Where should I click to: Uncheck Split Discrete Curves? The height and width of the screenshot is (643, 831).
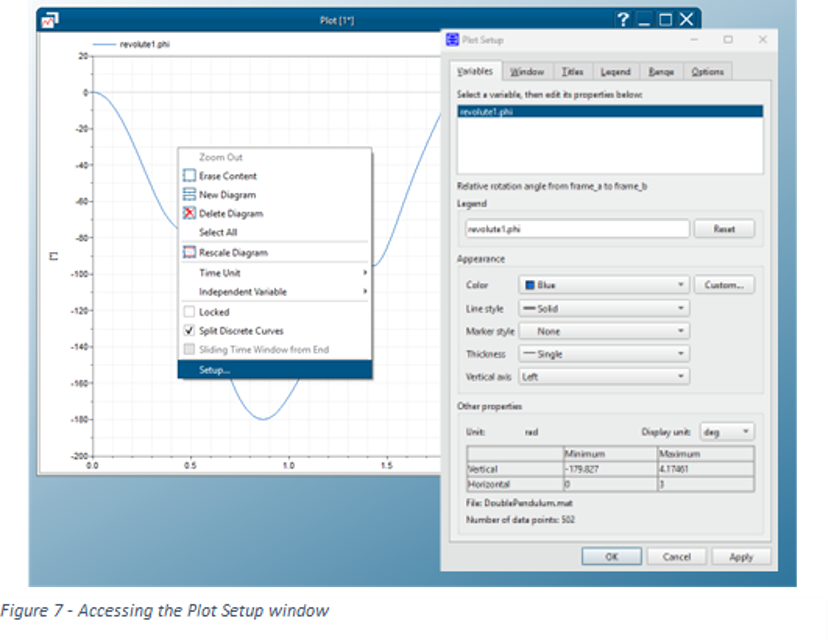[189, 330]
